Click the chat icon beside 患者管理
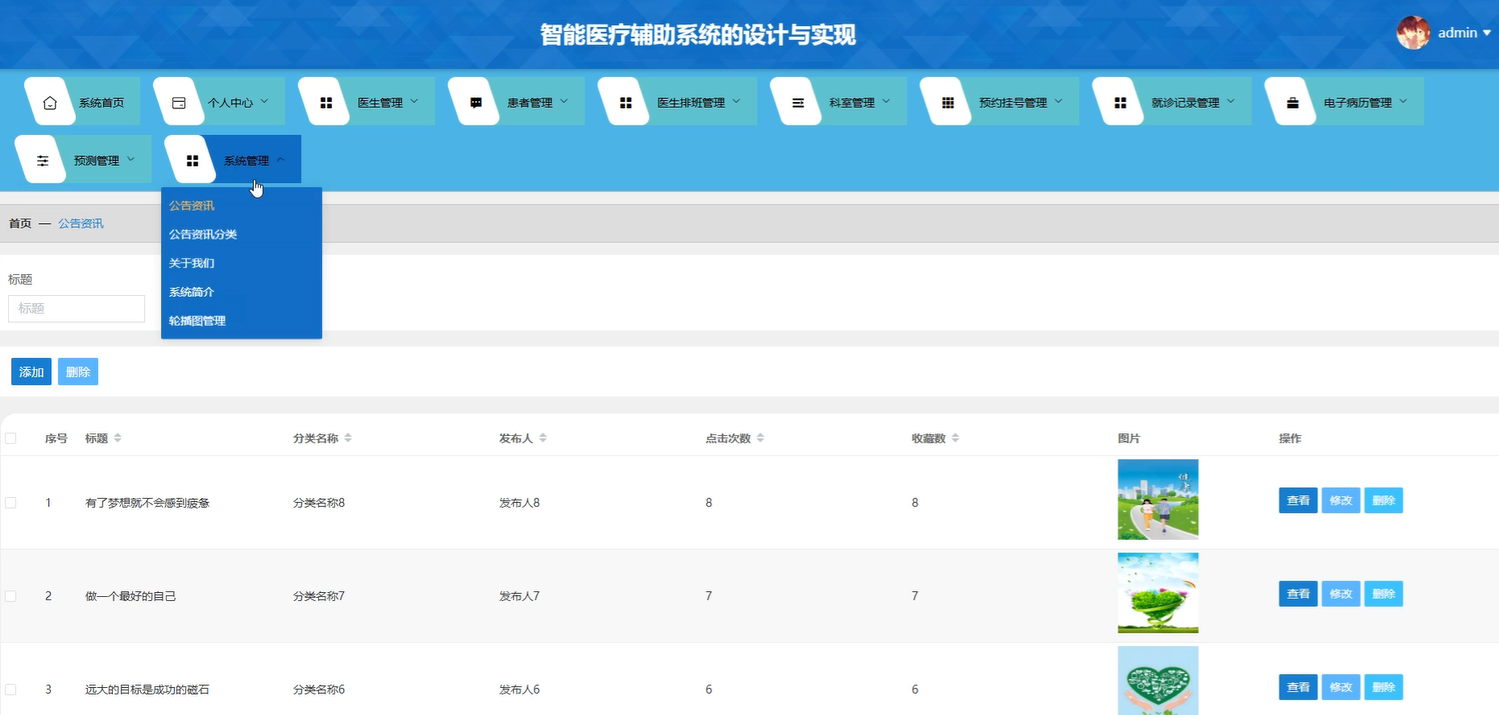The image size is (1499, 715). [x=476, y=103]
